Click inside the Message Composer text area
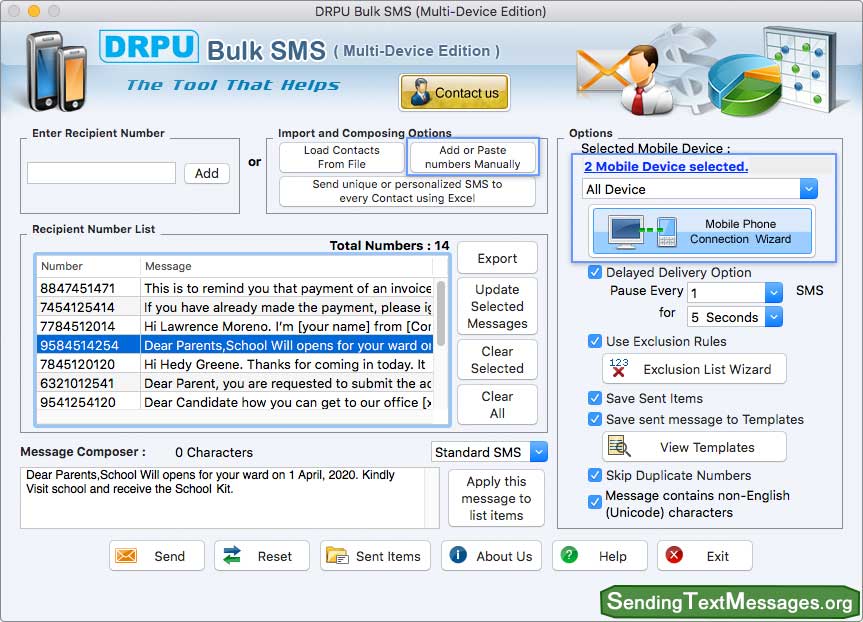 (230, 498)
